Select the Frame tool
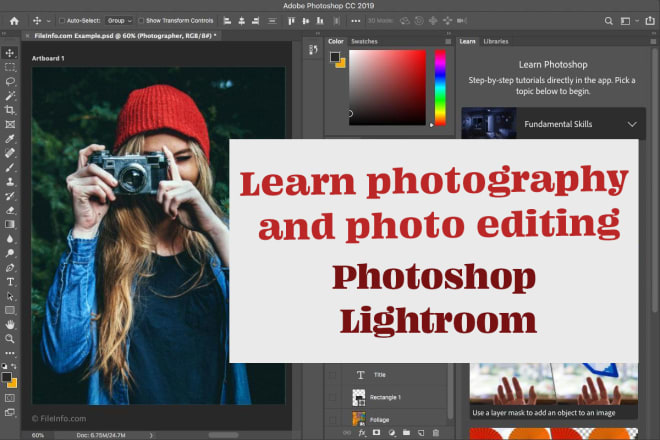 [x=10, y=124]
